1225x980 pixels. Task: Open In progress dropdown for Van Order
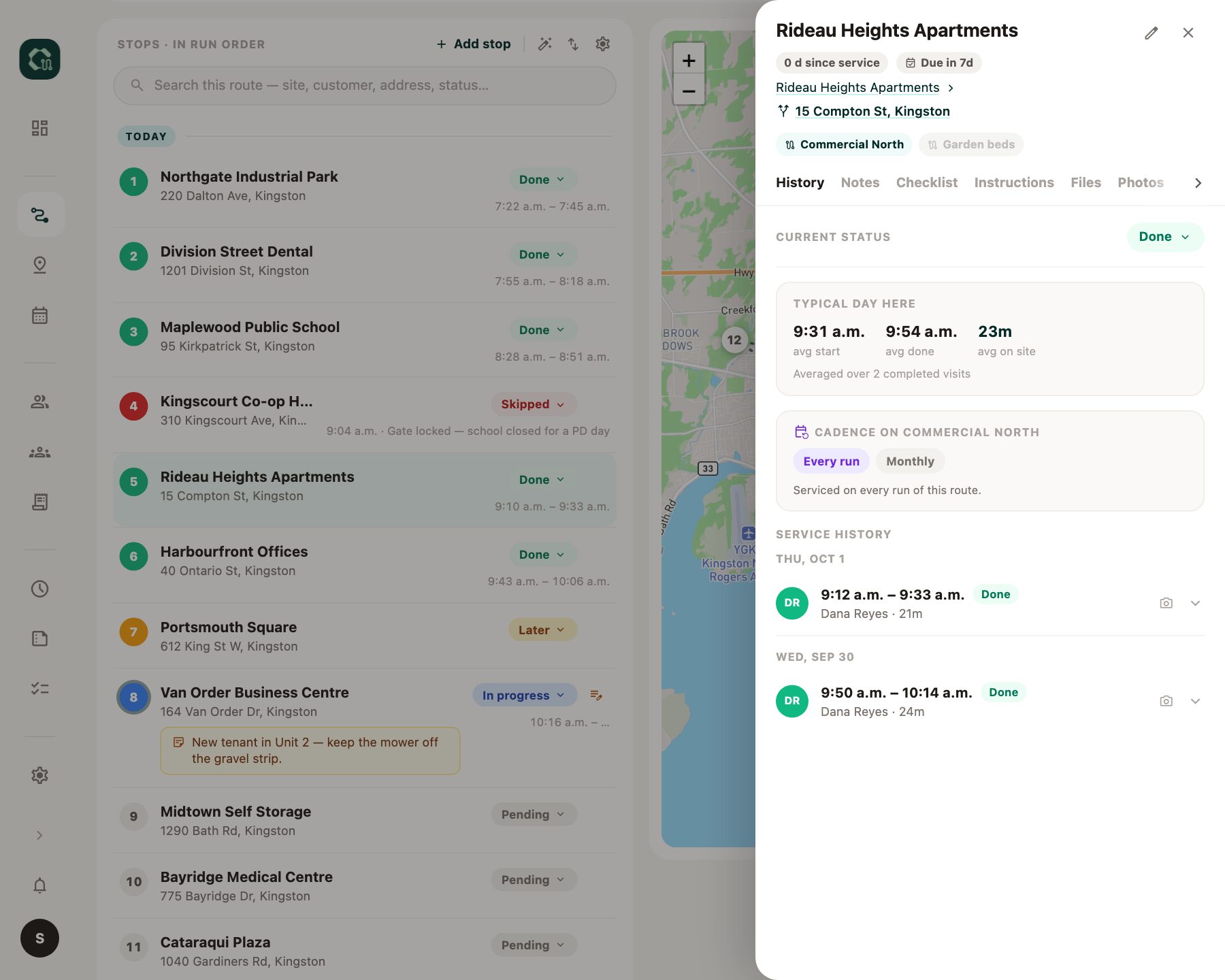524,695
